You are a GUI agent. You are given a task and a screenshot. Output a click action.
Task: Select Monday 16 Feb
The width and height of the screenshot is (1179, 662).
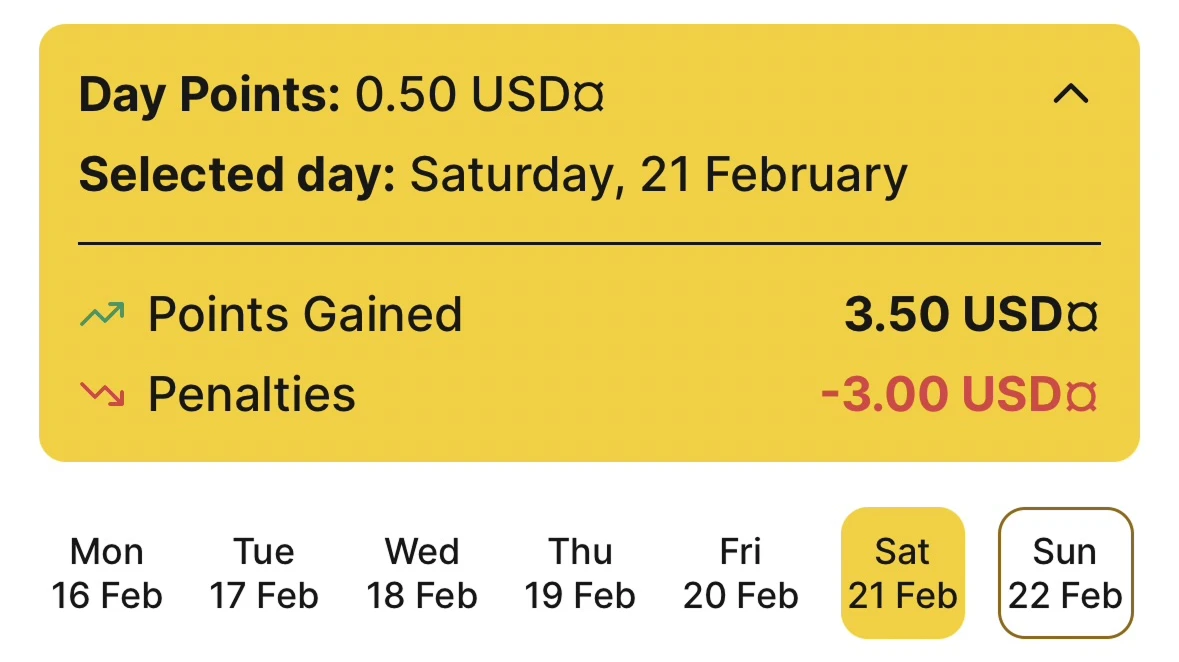coord(107,572)
